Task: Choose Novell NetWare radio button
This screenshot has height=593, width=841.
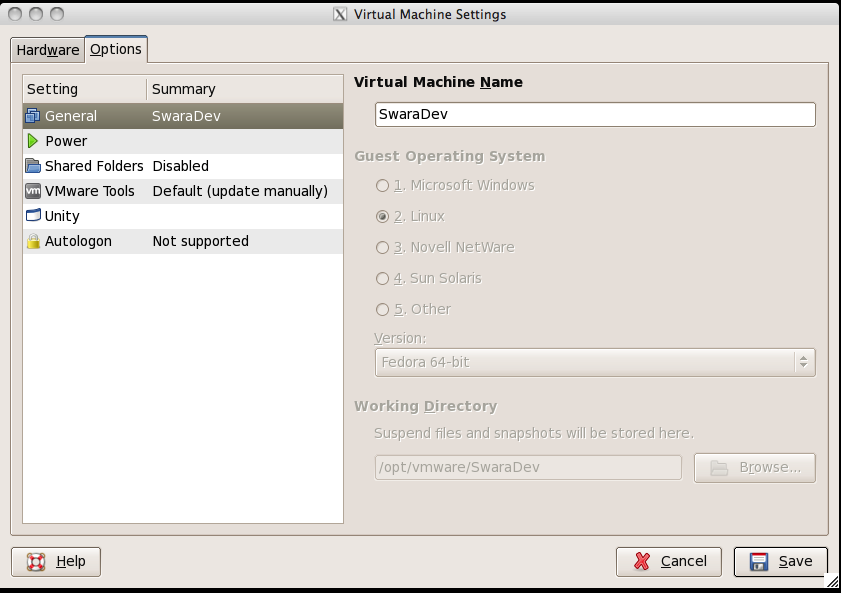Action: pyautogui.click(x=382, y=248)
